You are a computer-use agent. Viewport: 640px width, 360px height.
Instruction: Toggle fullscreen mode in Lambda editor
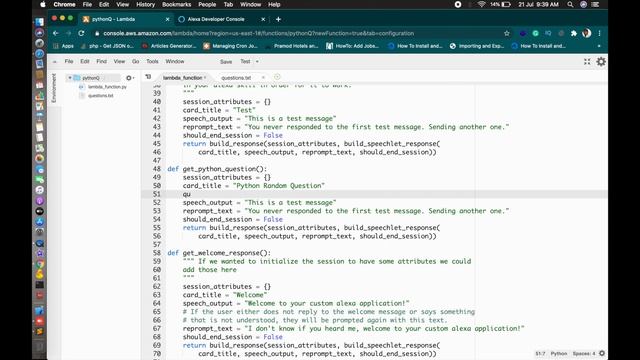pyautogui.click(x=587, y=62)
